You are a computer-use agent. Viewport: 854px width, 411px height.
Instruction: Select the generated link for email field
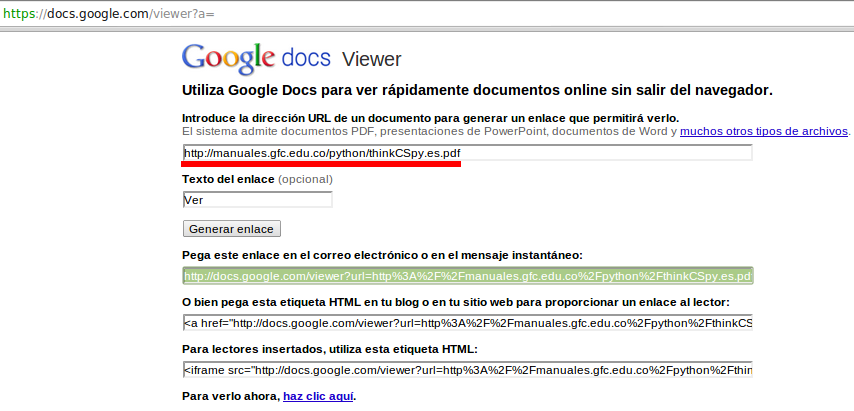(x=468, y=276)
